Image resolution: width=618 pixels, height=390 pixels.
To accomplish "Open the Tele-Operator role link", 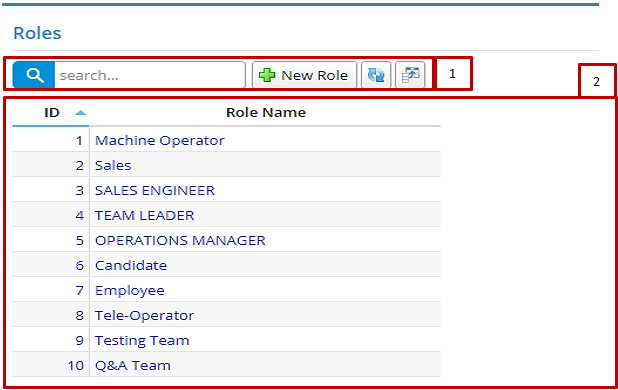I will 145,316.
